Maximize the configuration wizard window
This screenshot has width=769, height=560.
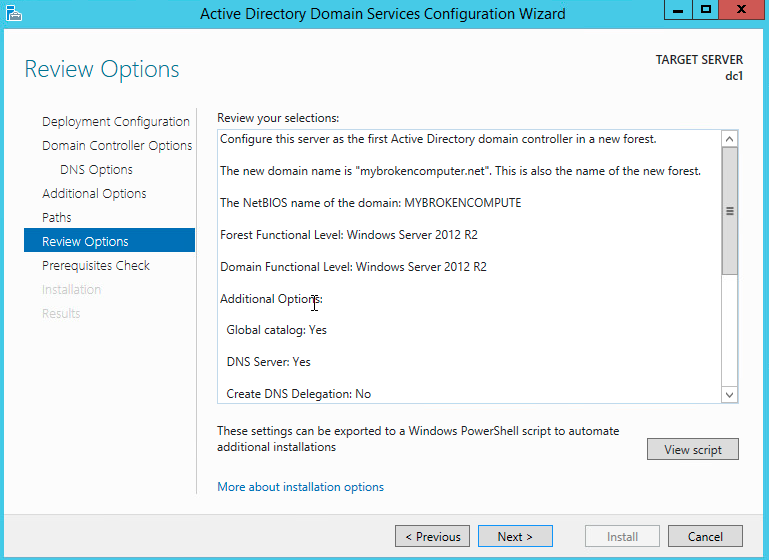coord(706,10)
